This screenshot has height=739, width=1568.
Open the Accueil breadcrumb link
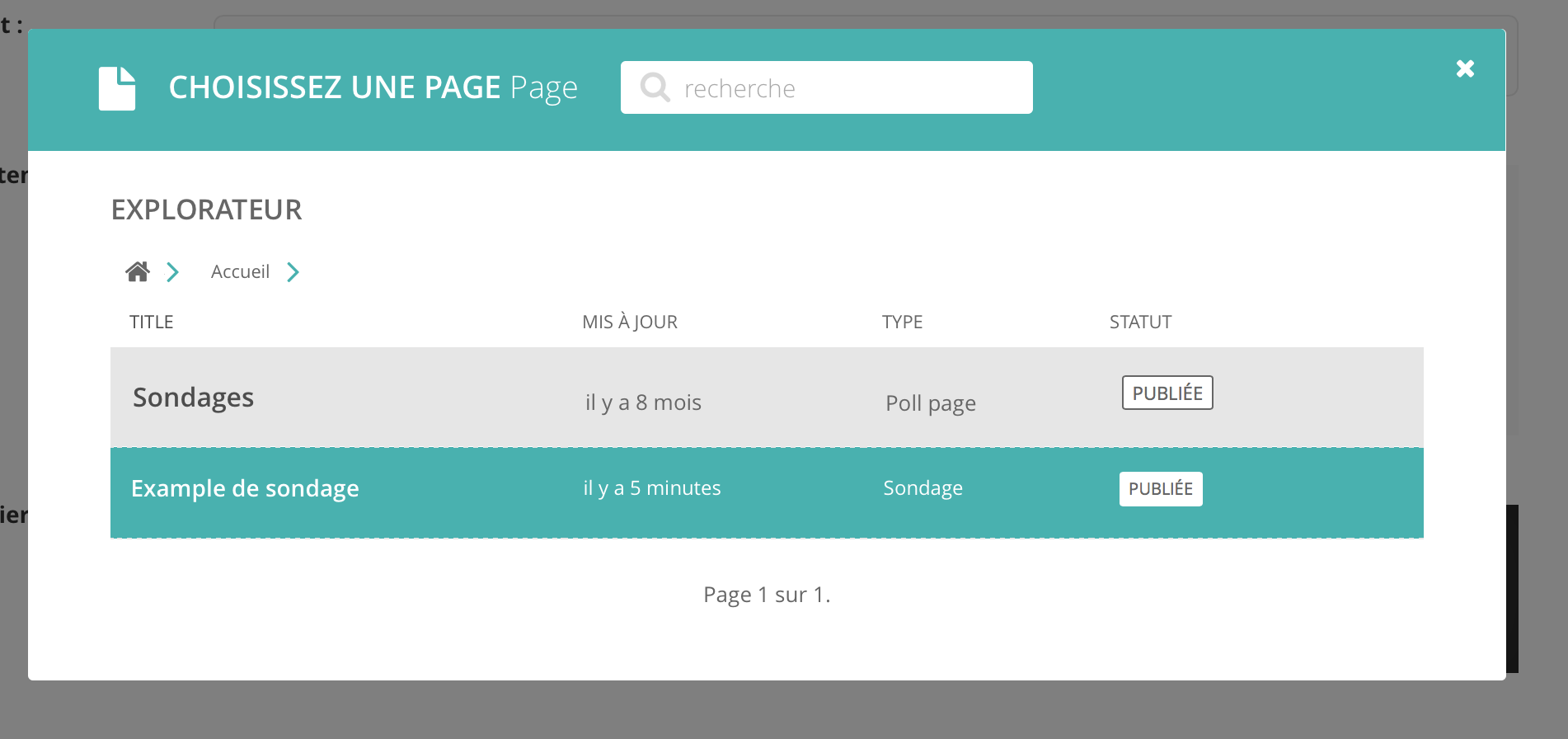pyautogui.click(x=240, y=272)
